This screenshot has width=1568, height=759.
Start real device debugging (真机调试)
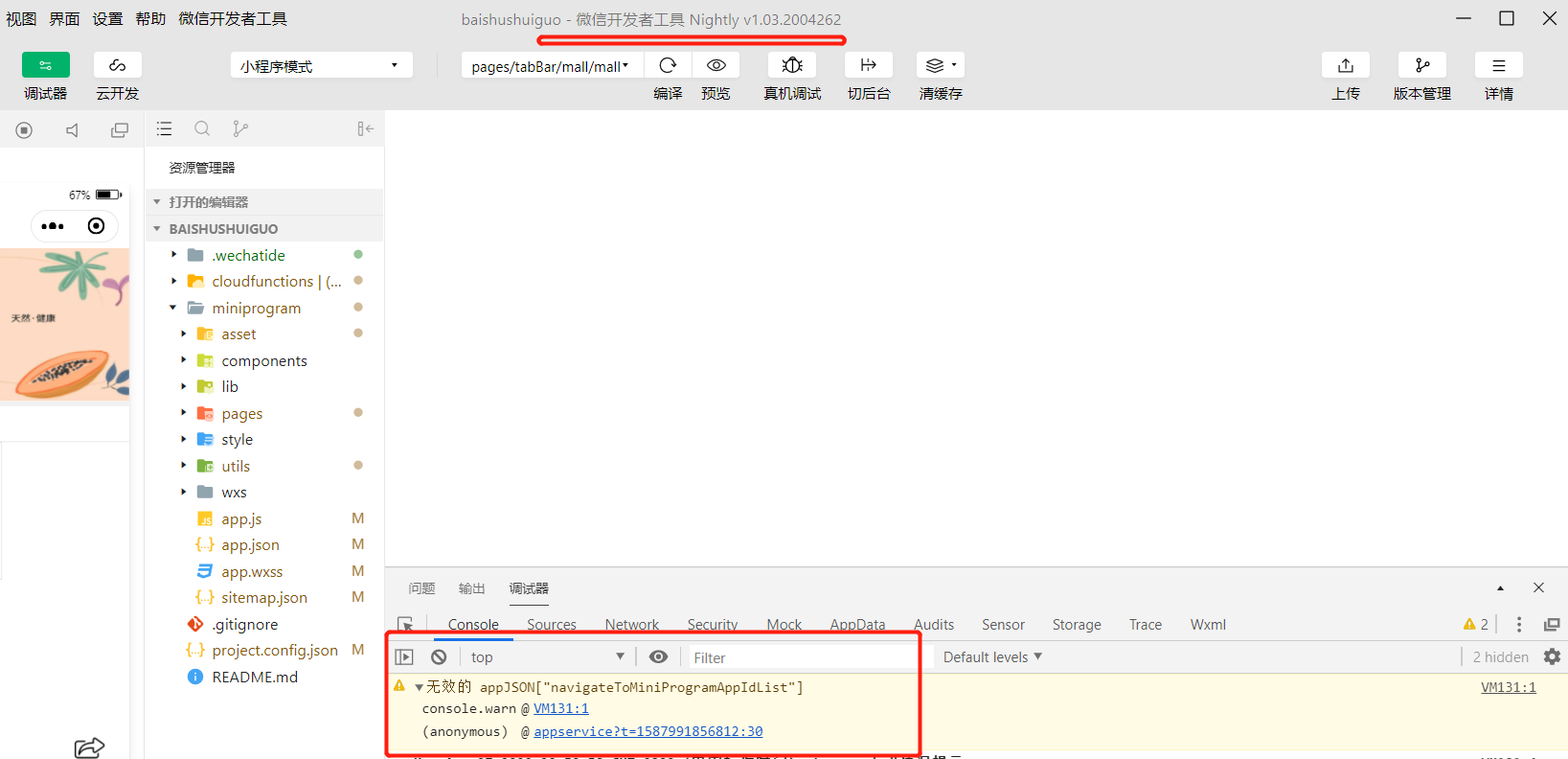(x=792, y=65)
